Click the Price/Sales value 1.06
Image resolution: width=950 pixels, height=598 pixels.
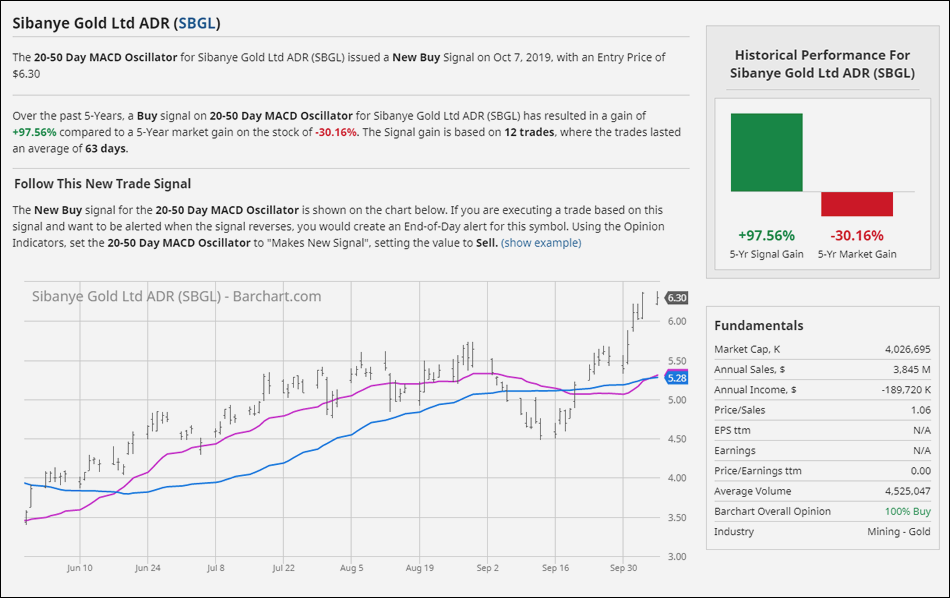click(921, 410)
